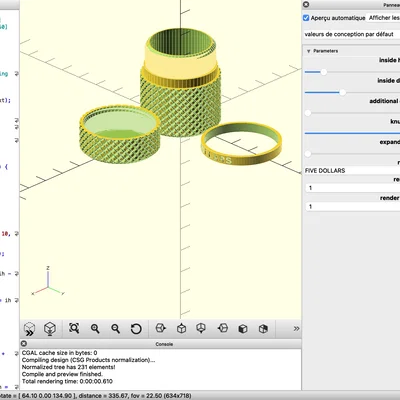
Task: Toggle the Aperçu automatique checkbox
Action: tap(306, 18)
